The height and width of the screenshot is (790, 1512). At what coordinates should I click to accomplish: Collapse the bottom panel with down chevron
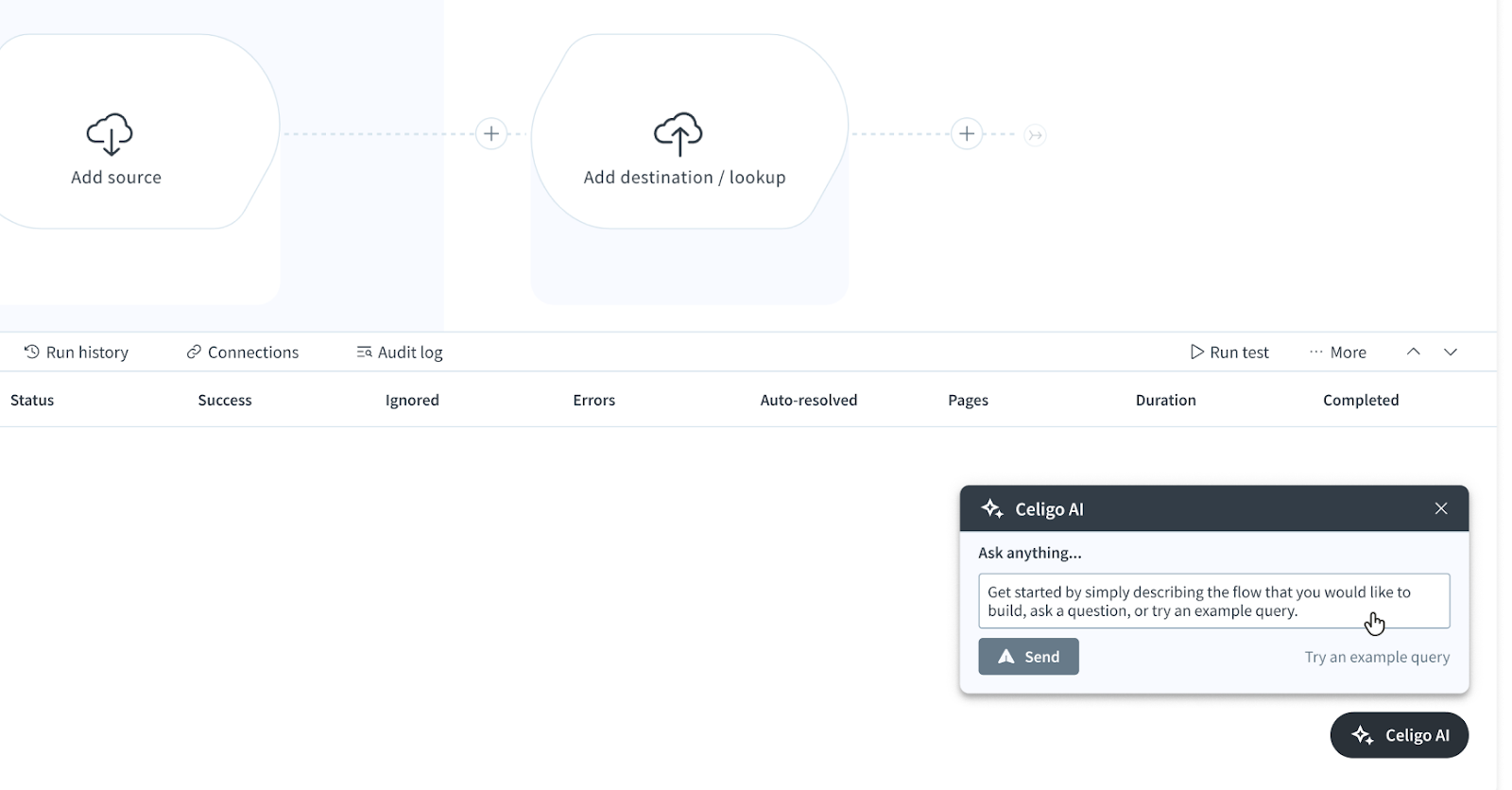click(1451, 352)
